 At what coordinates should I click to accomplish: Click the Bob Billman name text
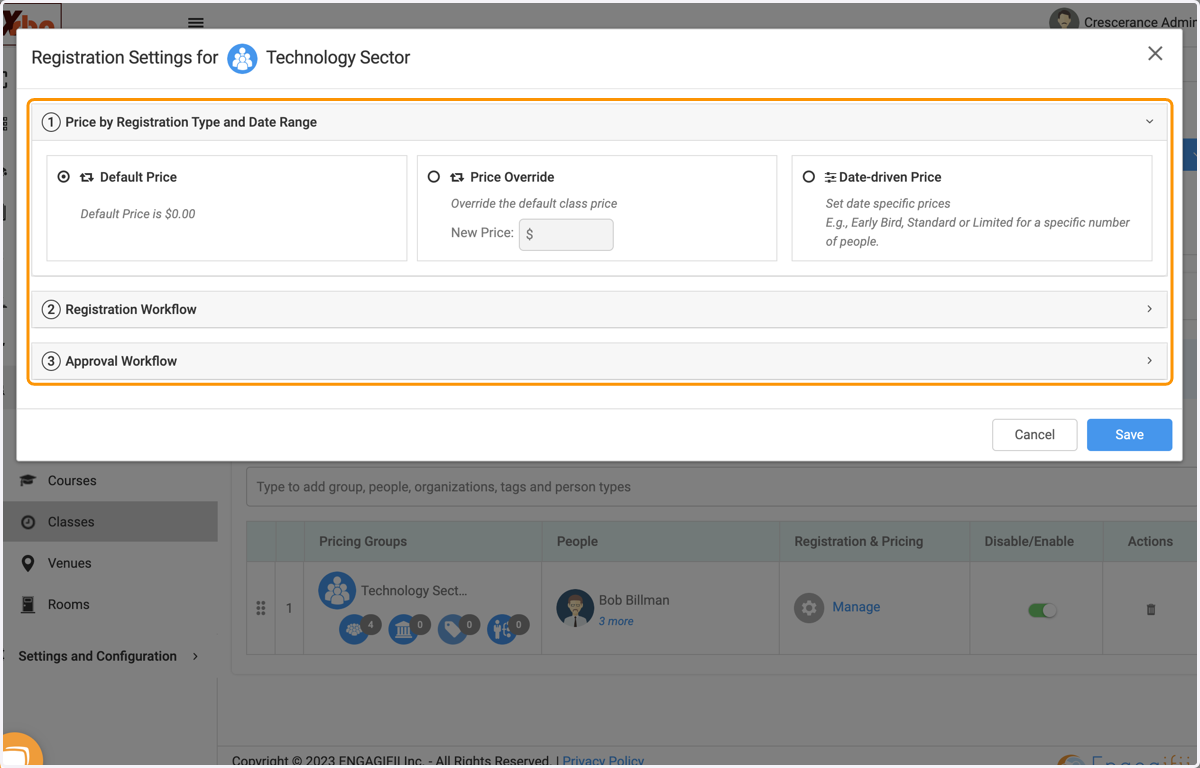(x=634, y=600)
